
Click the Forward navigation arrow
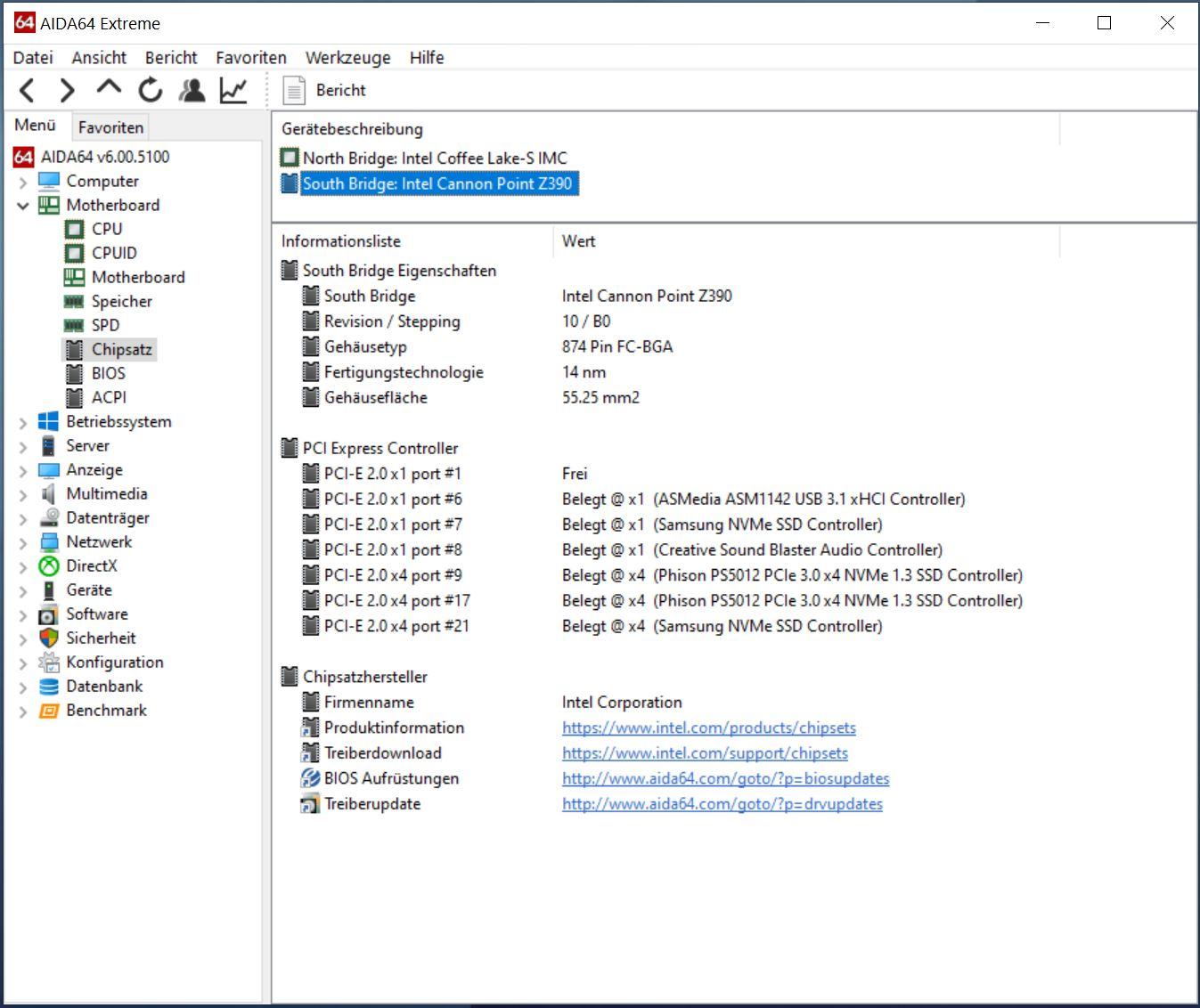[68, 90]
